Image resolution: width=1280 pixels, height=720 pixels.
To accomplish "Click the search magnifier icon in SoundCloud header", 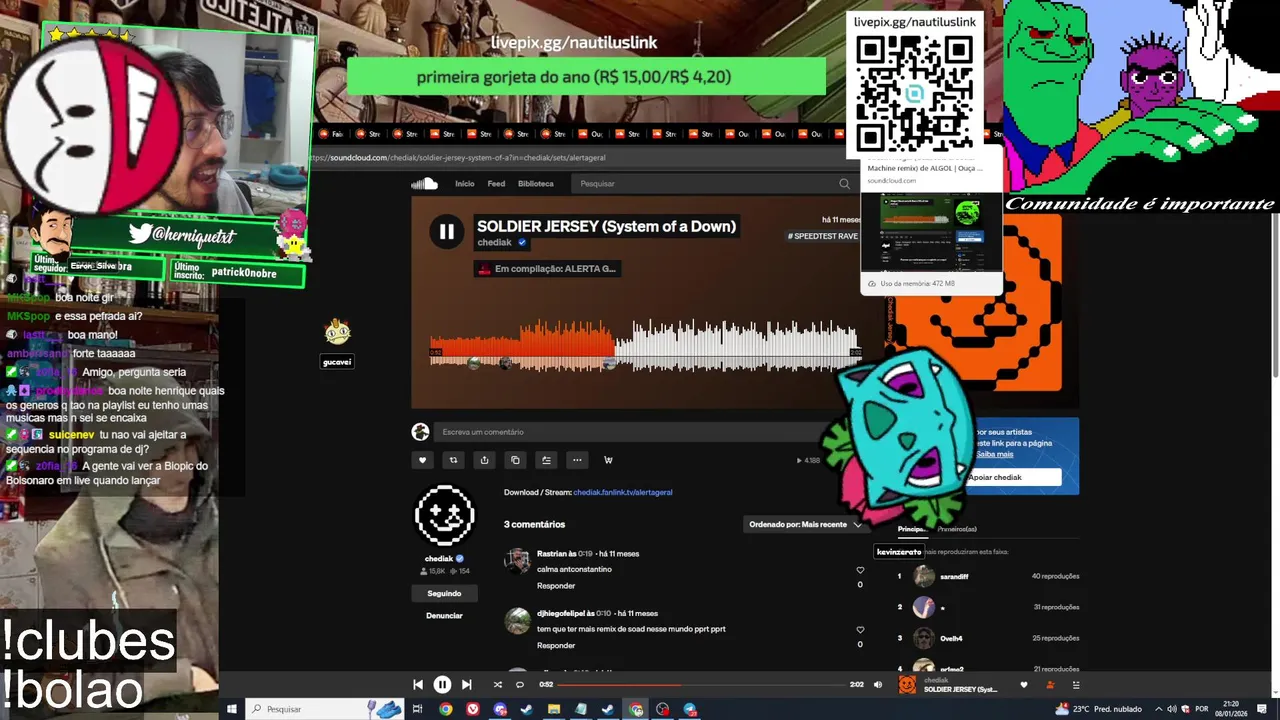I will (844, 184).
